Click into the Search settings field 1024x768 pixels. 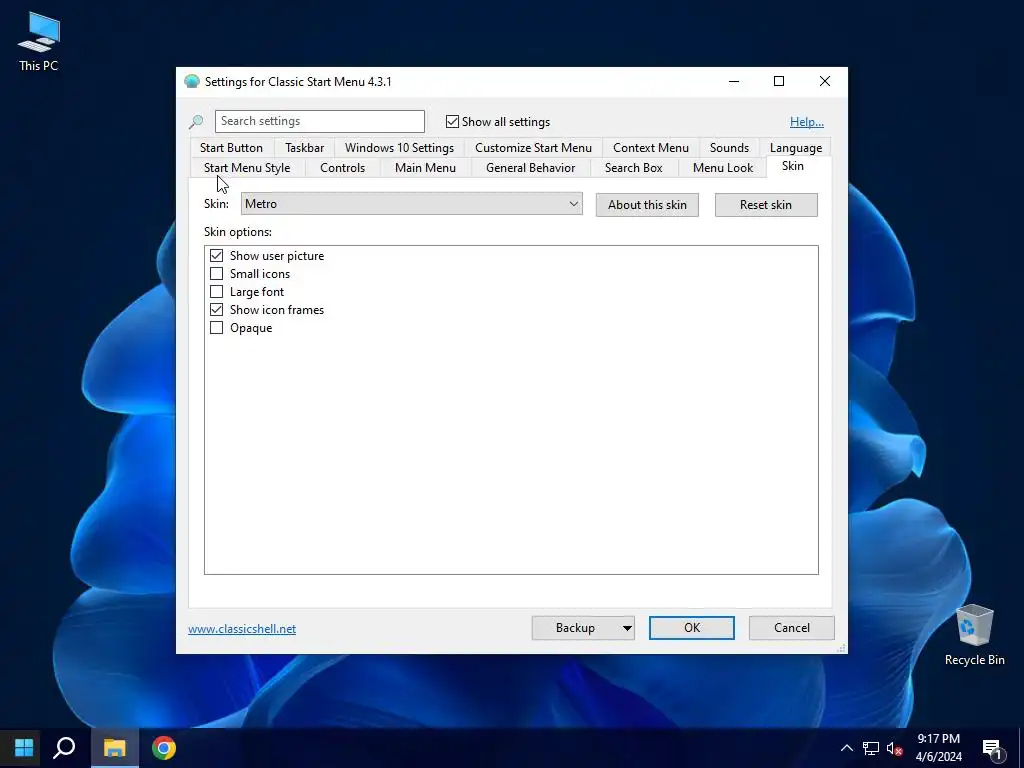tap(319, 121)
